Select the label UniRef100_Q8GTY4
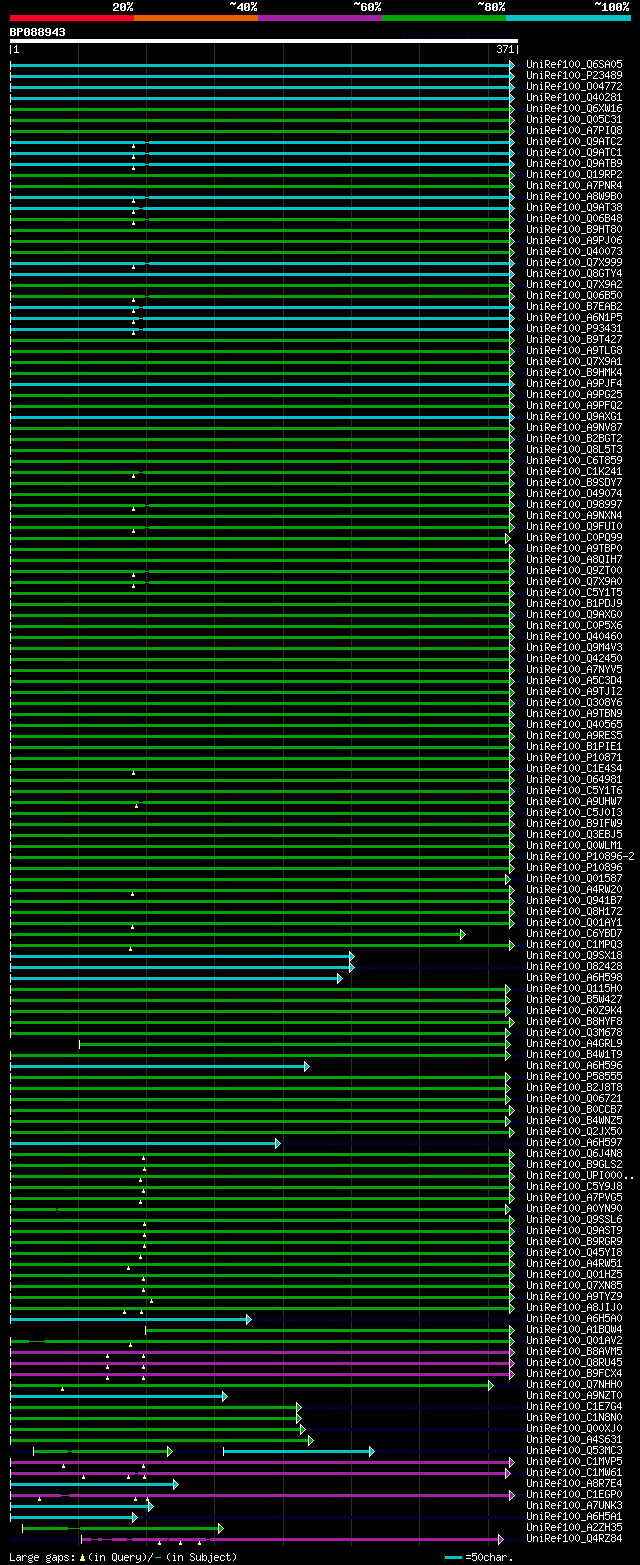This screenshot has height=1565, width=640. point(573,273)
